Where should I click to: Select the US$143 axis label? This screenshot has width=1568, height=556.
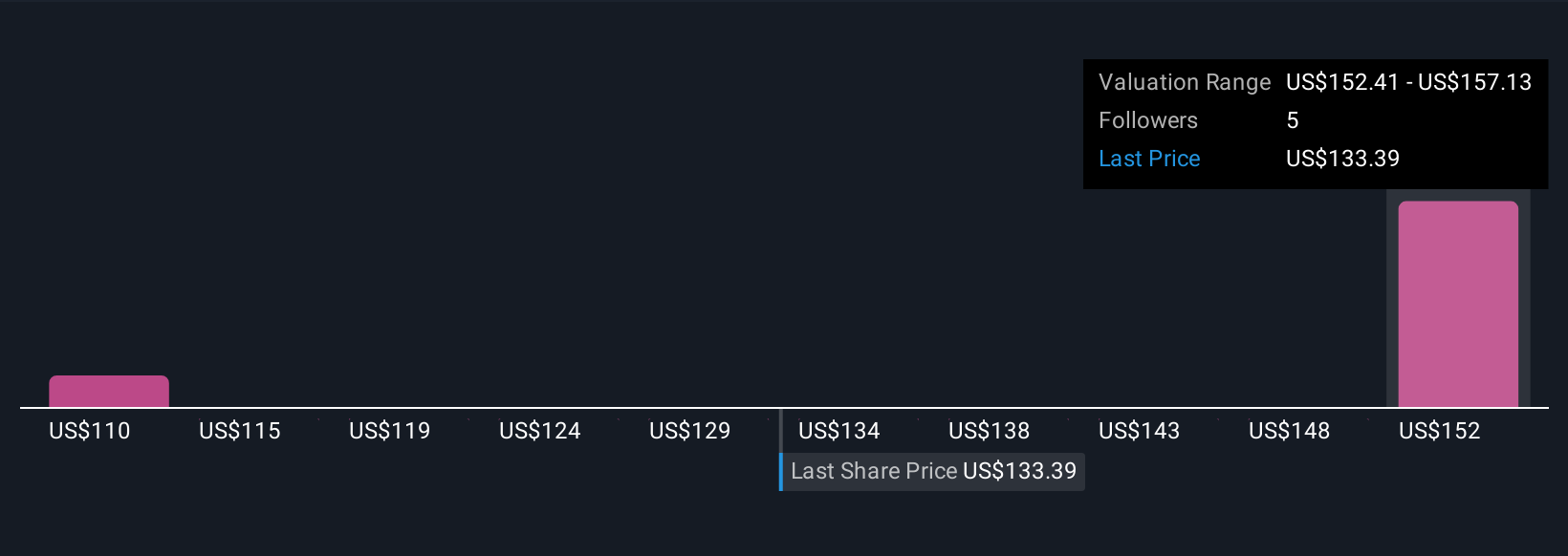click(1140, 431)
